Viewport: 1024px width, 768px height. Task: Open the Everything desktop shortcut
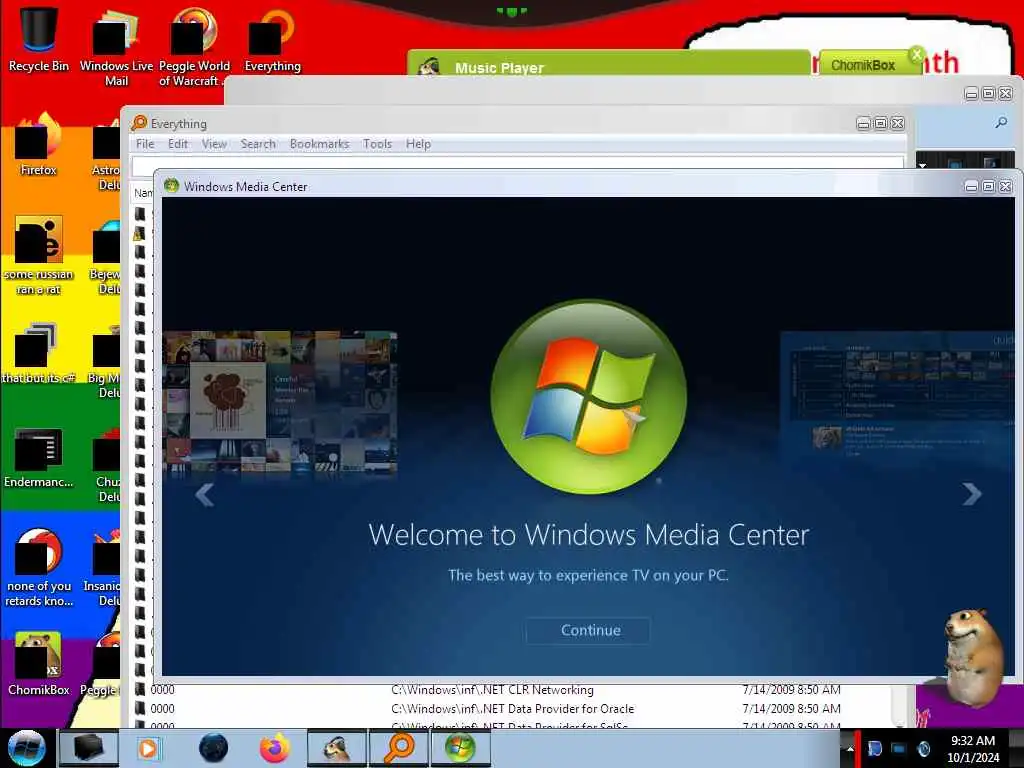click(x=272, y=40)
